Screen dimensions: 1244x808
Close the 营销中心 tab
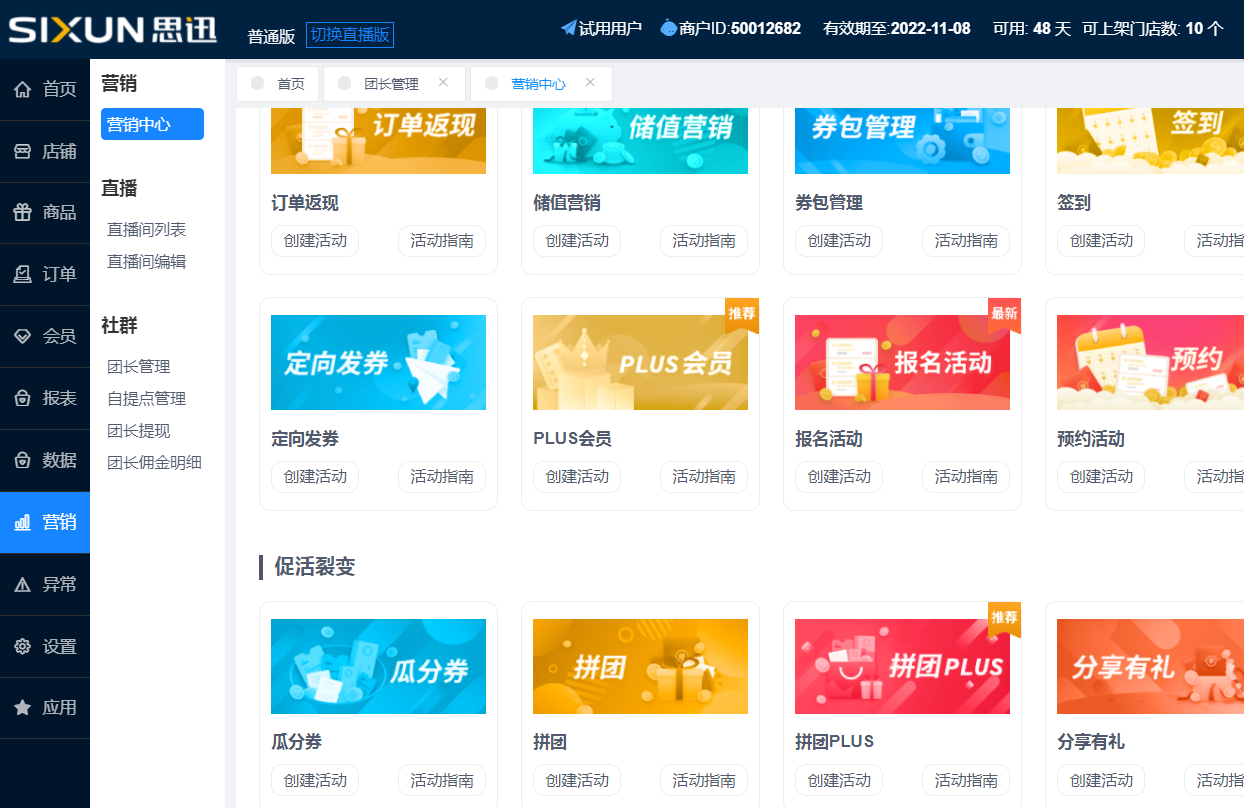[590, 83]
